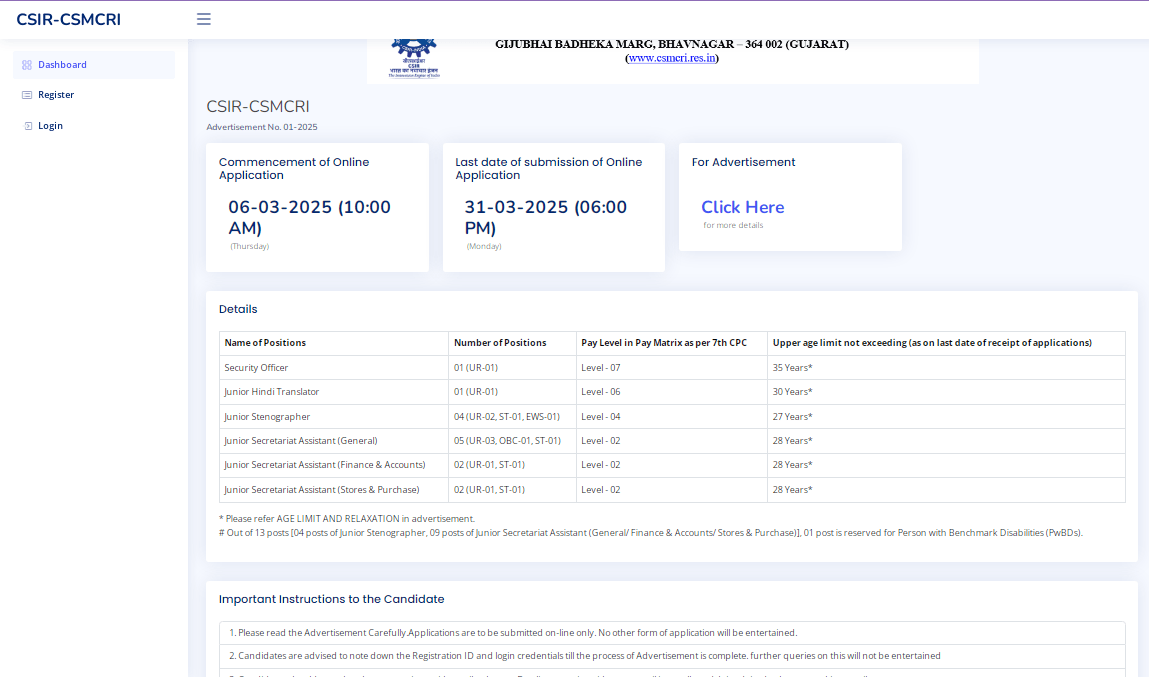Toggle the hamburger sidebar menu icon
Image resolution: width=1149 pixels, height=677 pixels.
click(204, 19)
